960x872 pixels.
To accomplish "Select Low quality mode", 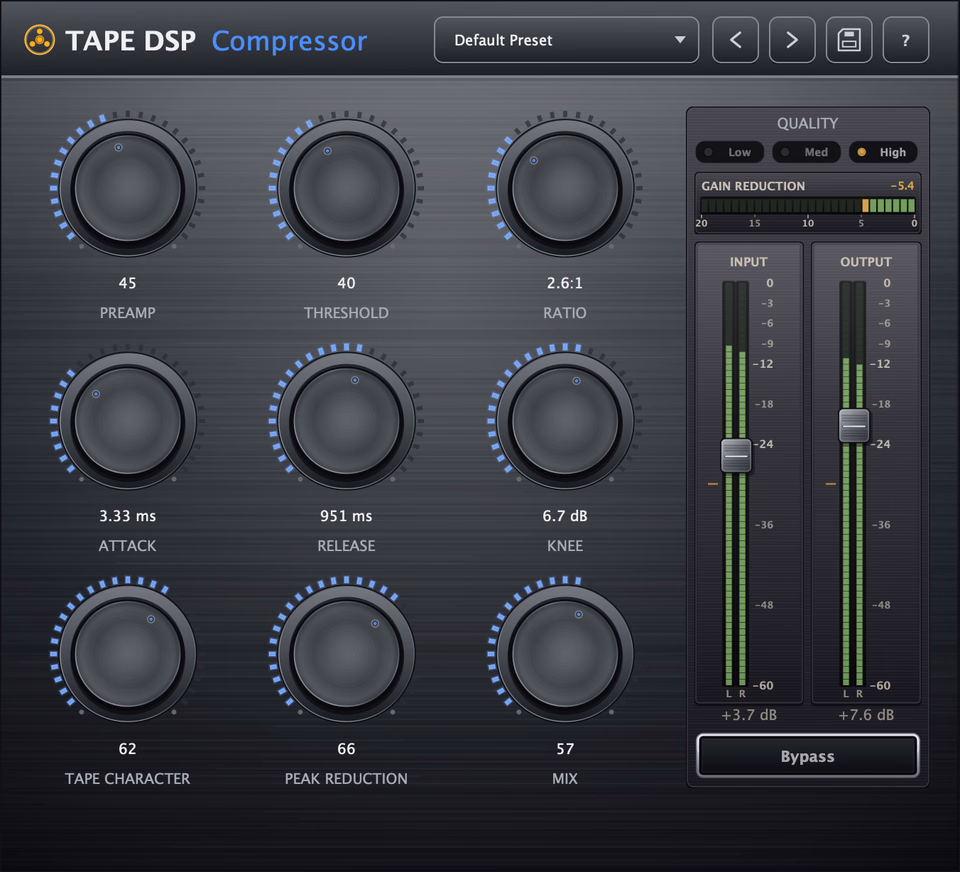I will point(730,152).
